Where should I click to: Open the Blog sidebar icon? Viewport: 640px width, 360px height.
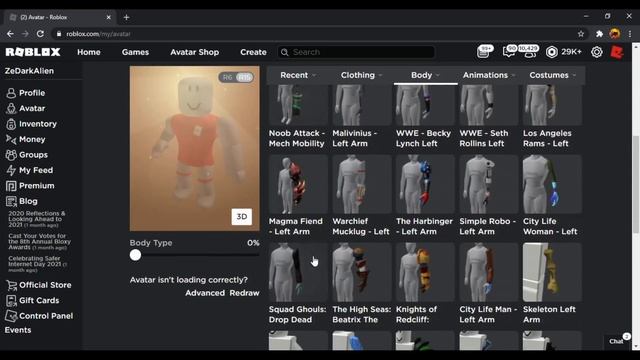[x=11, y=202]
